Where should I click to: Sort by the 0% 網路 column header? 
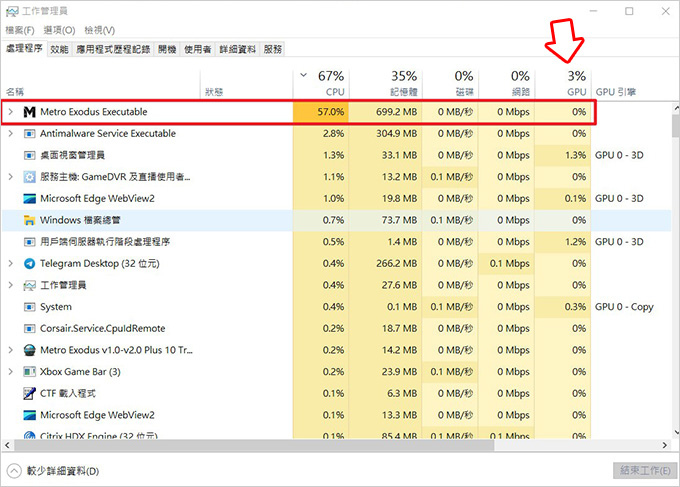pyautogui.click(x=507, y=84)
